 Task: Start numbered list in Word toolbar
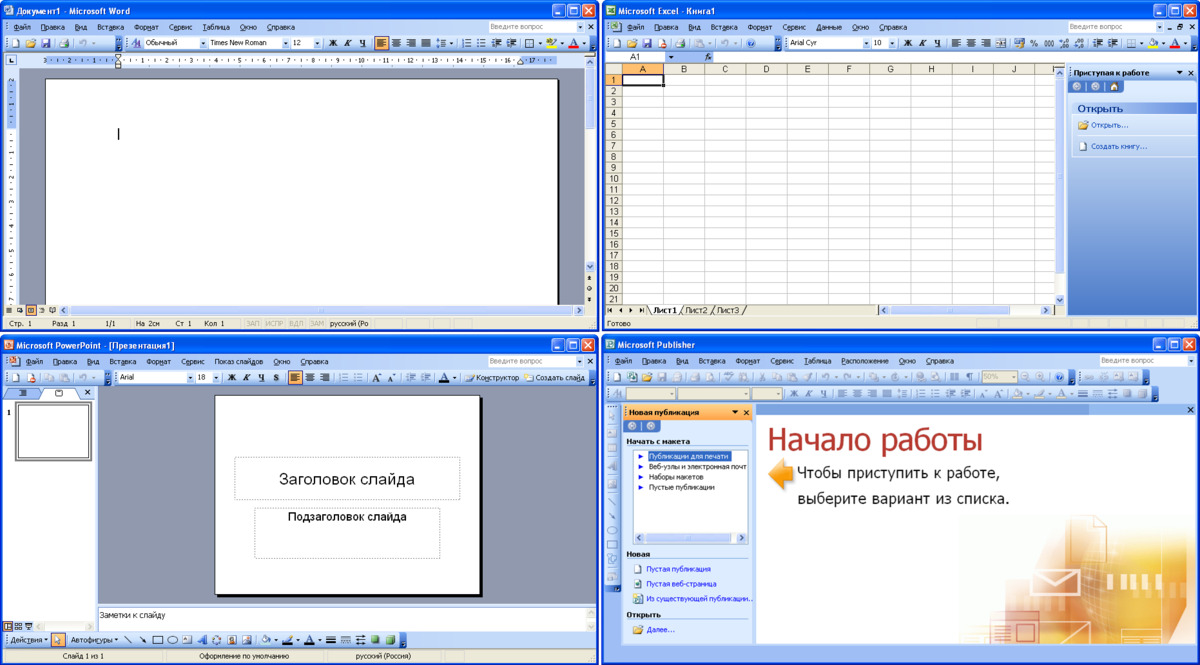click(467, 43)
